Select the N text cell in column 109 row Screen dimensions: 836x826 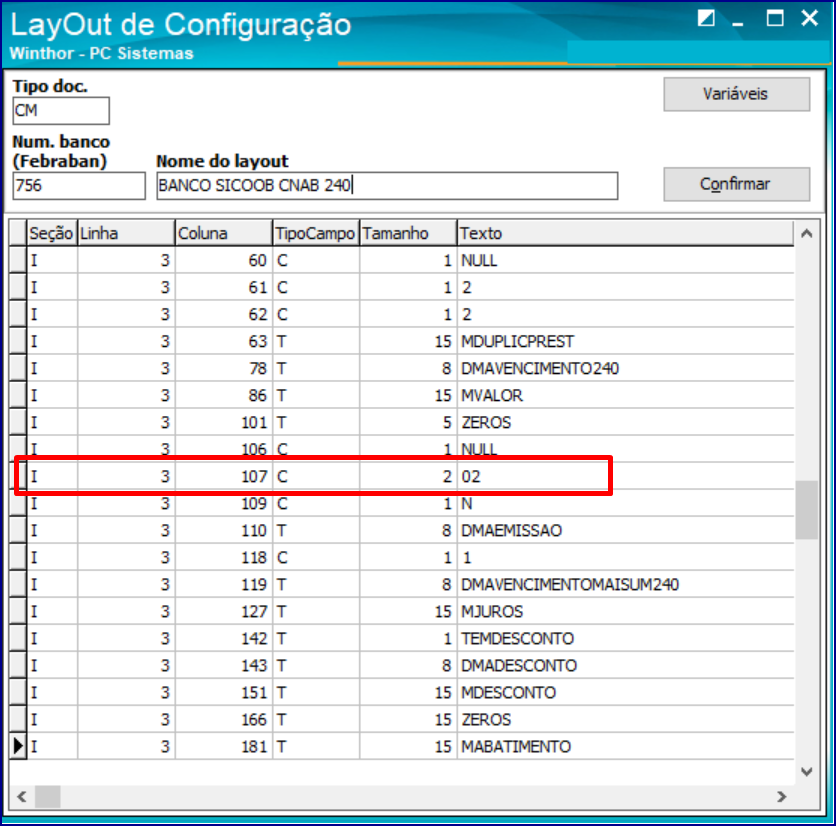tap(625, 503)
